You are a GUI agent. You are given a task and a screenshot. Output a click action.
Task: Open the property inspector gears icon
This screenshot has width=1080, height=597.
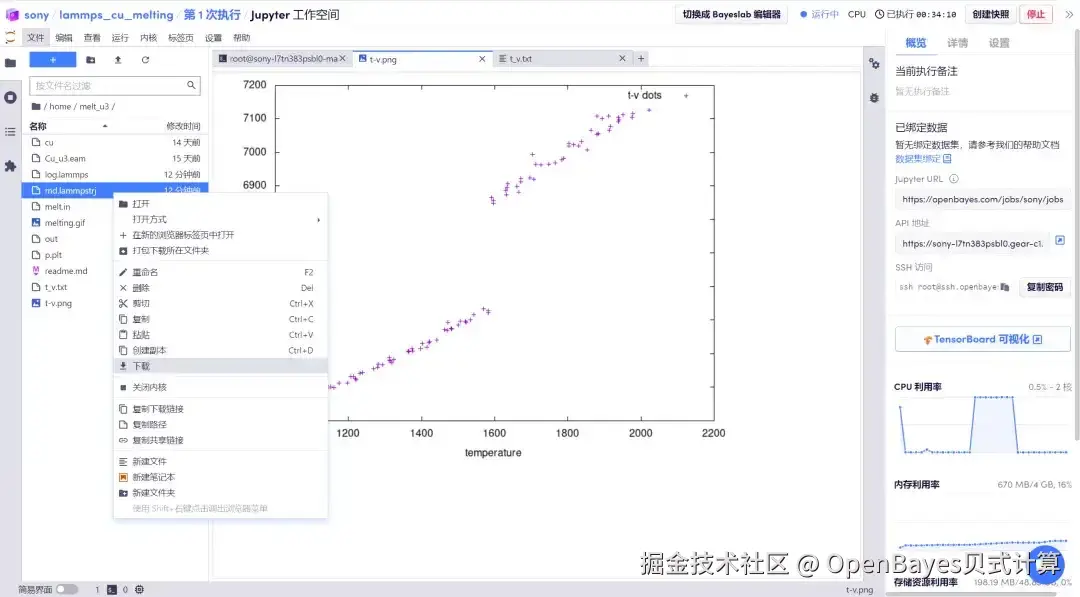point(874,63)
